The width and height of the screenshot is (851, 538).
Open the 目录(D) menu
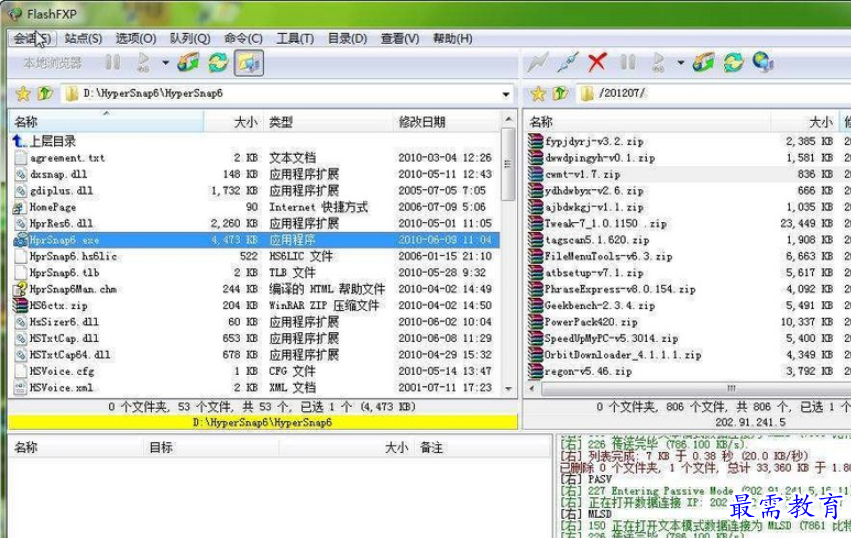coord(347,39)
